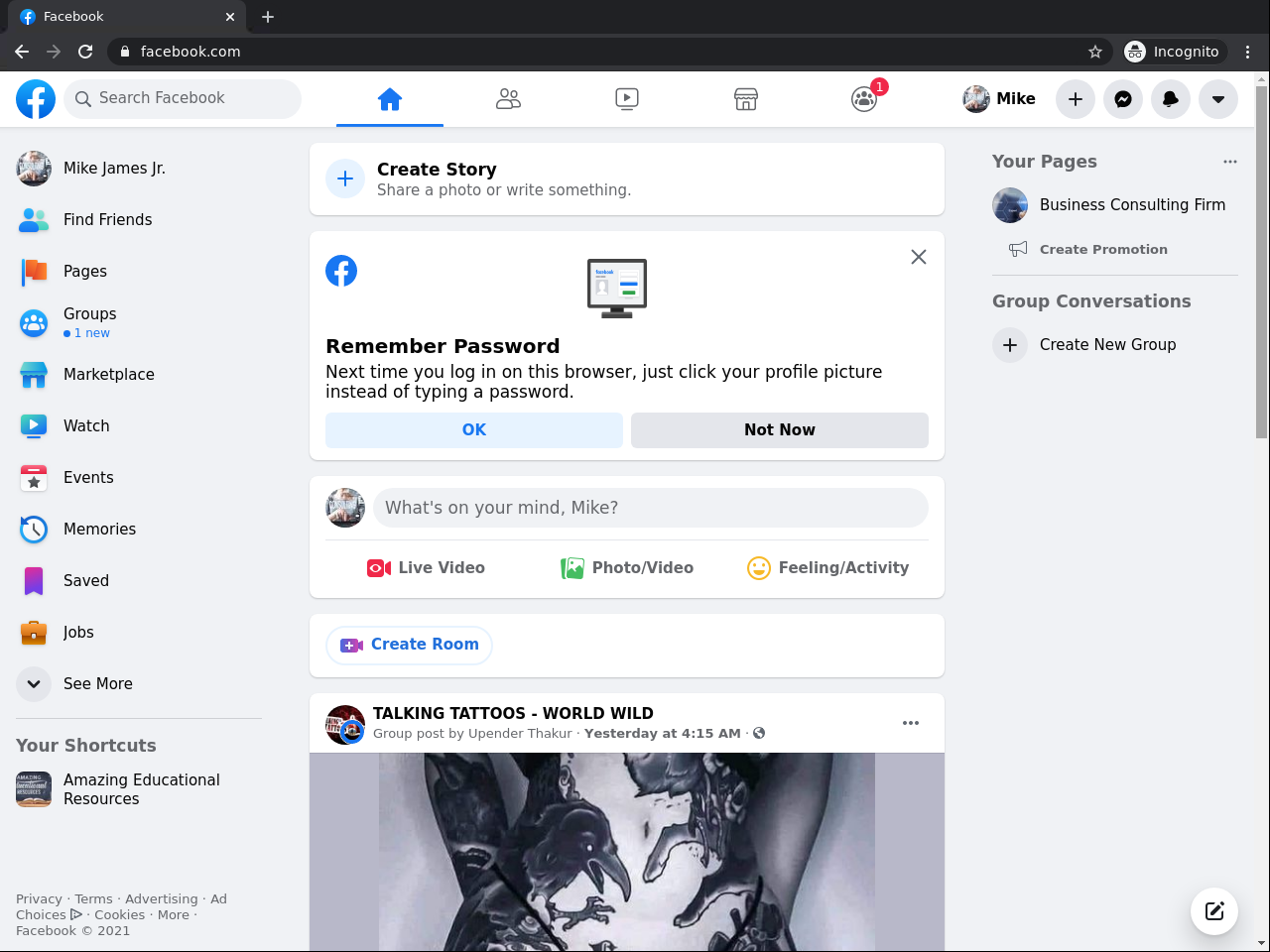Reload the page
The height and width of the screenshot is (952, 1270).
pyautogui.click(x=85, y=52)
